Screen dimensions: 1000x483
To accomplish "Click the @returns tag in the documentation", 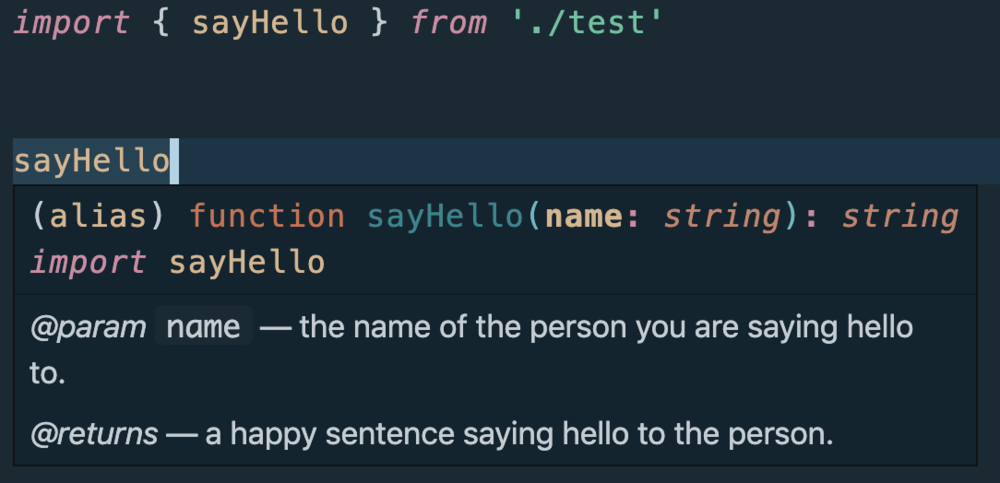I will 93,434.
